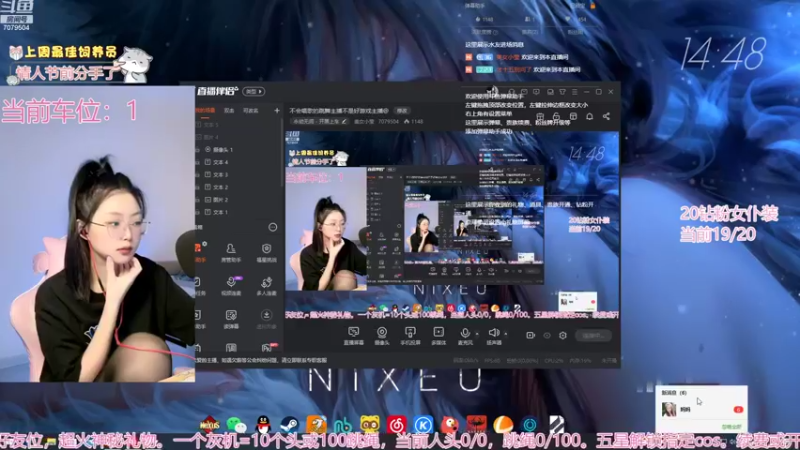This screenshot has height=450, width=800.
Task: Open the settings gear in bottom bar
Action: tap(563, 335)
